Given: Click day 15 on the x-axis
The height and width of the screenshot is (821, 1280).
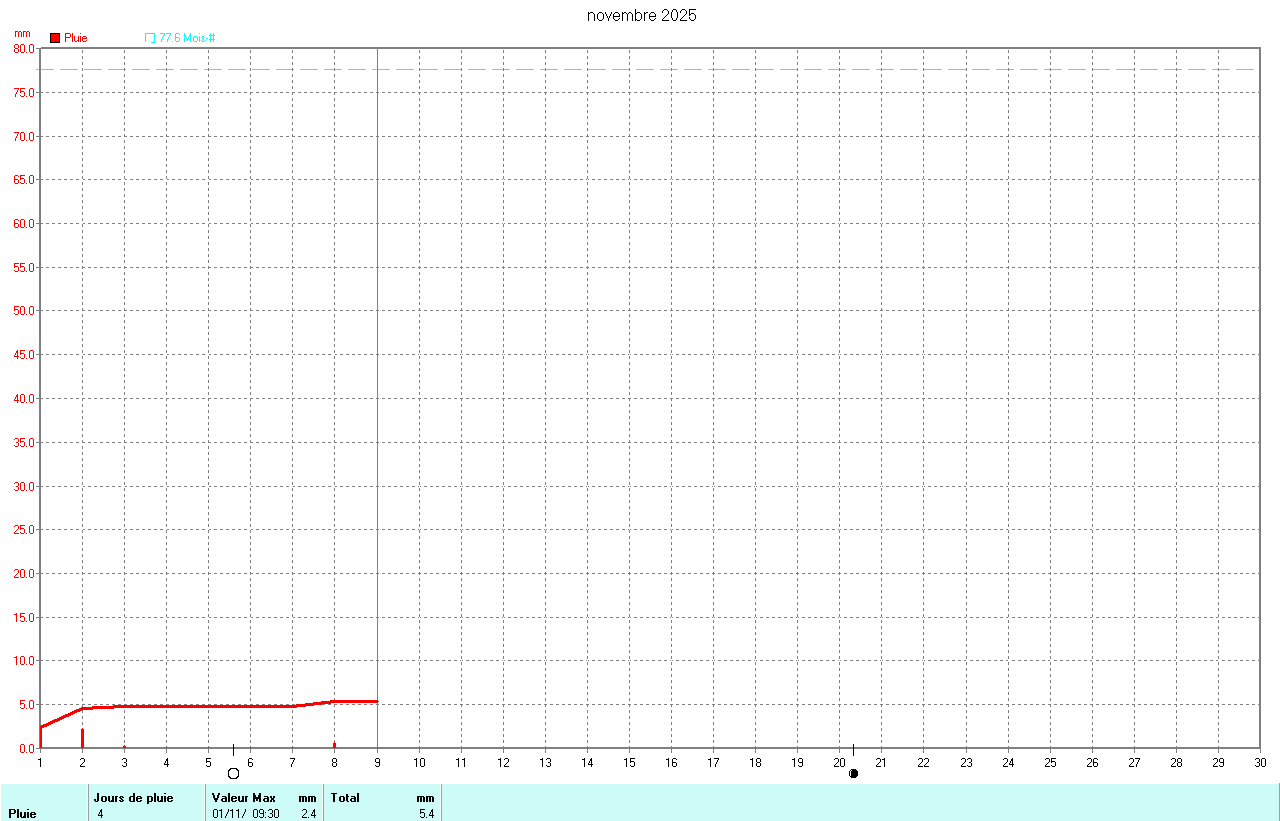Looking at the screenshot, I should pyautogui.click(x=630, y=763).
